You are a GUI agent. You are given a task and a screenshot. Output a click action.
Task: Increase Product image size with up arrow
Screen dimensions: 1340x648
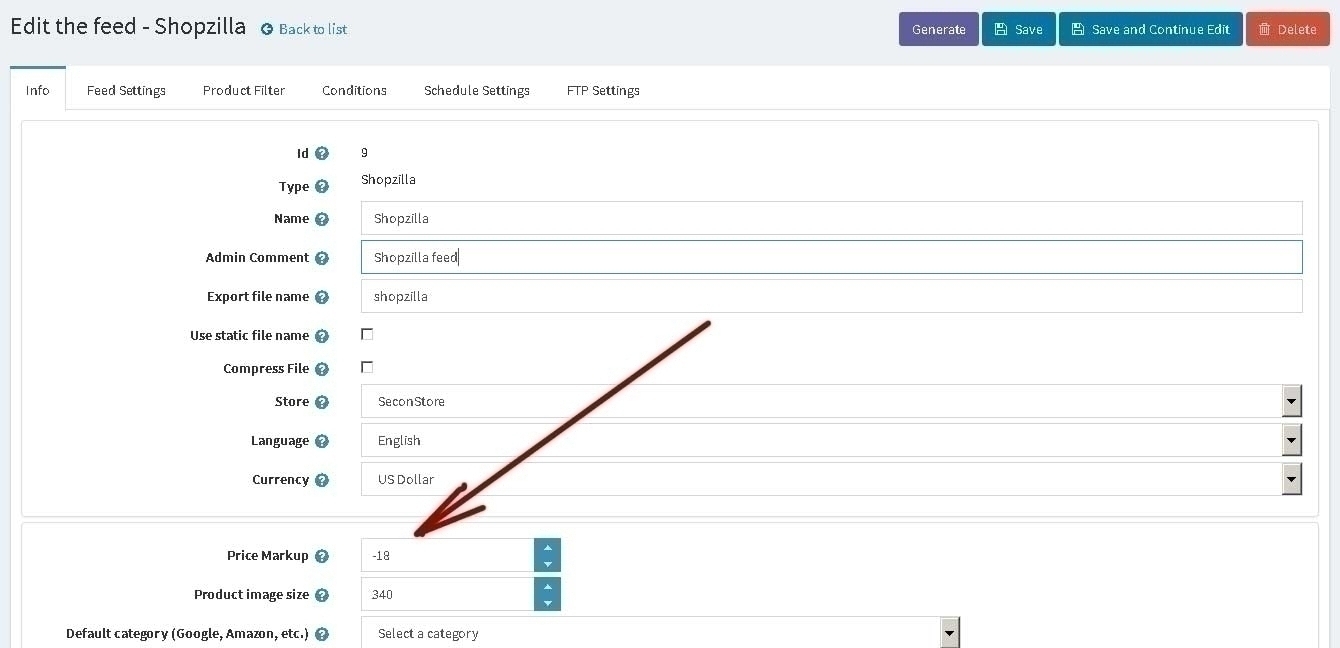(x=547, y=586)
